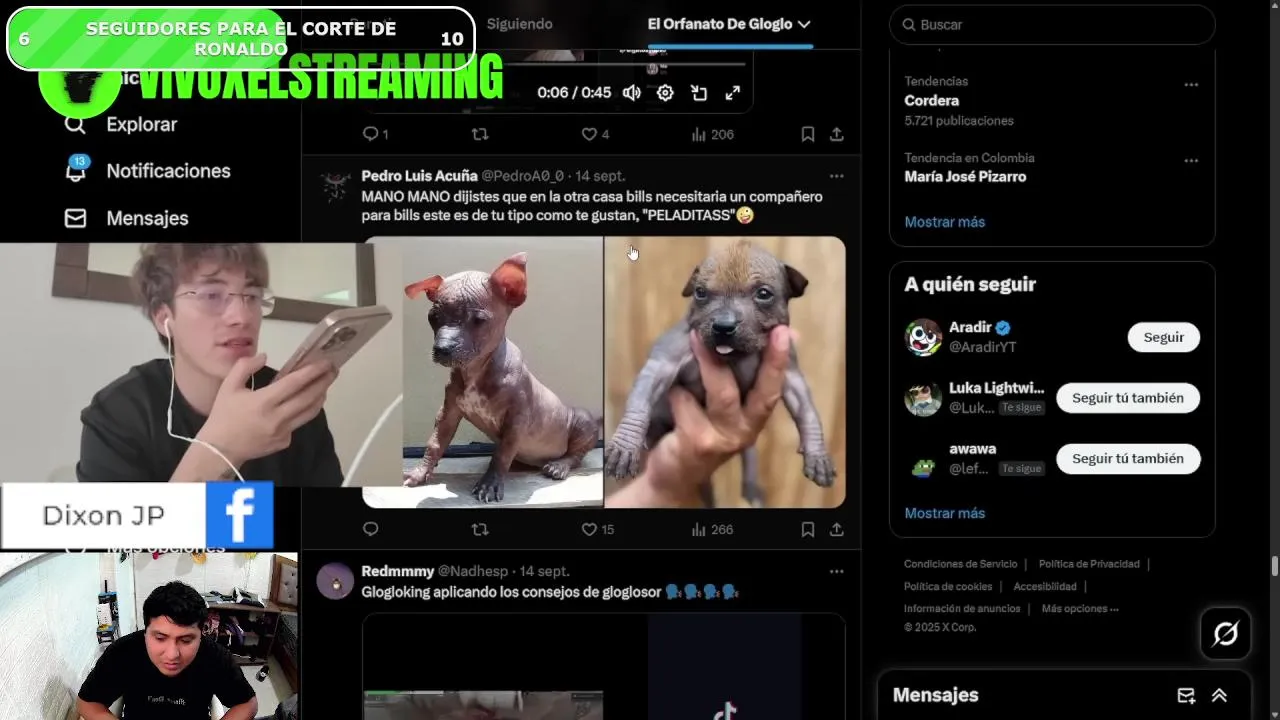Click Mostrar más under A quién seguir
The width and height of the screenshot is (1280, 720).
945,513
